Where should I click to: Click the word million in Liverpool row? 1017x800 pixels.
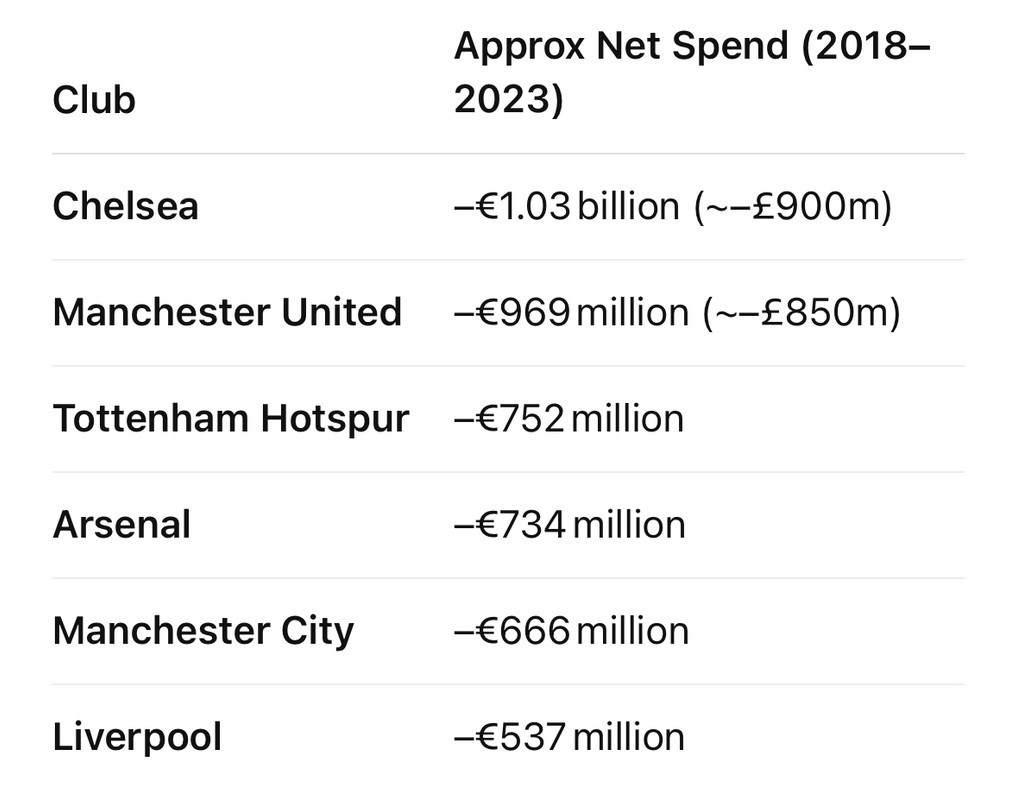click(629, 737)
